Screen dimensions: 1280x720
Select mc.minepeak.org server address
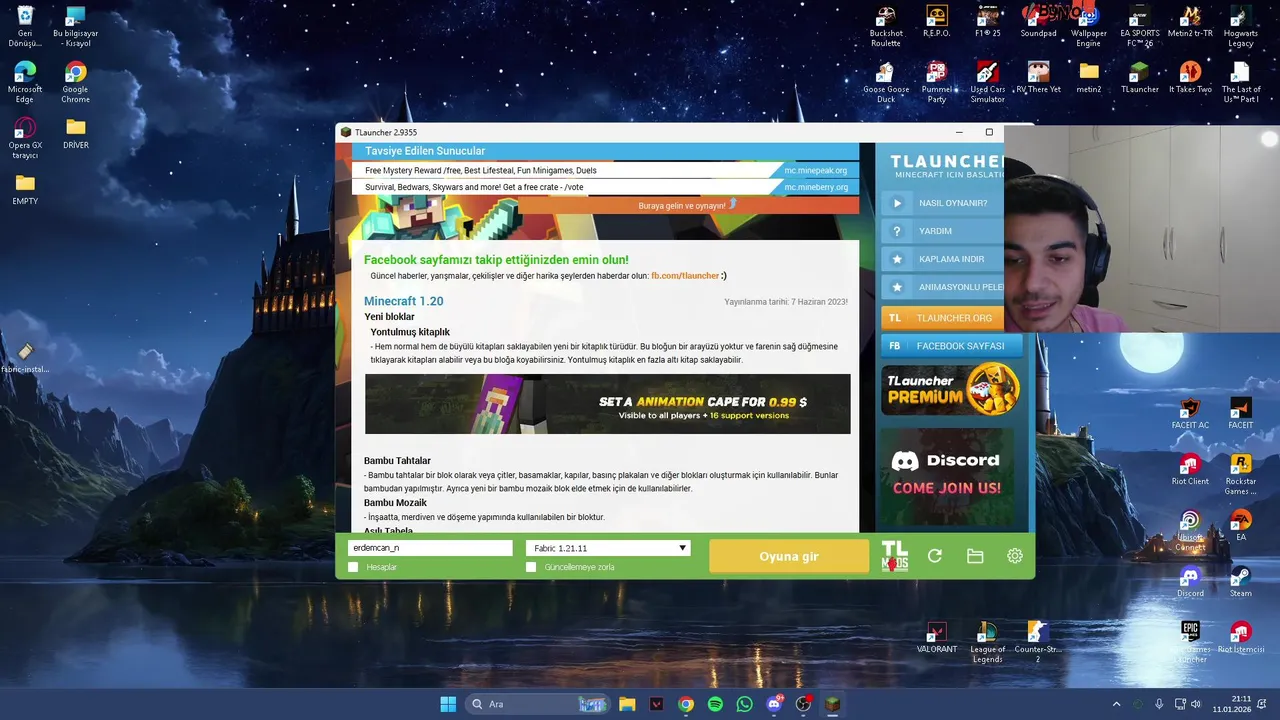[x=815, y=170]
